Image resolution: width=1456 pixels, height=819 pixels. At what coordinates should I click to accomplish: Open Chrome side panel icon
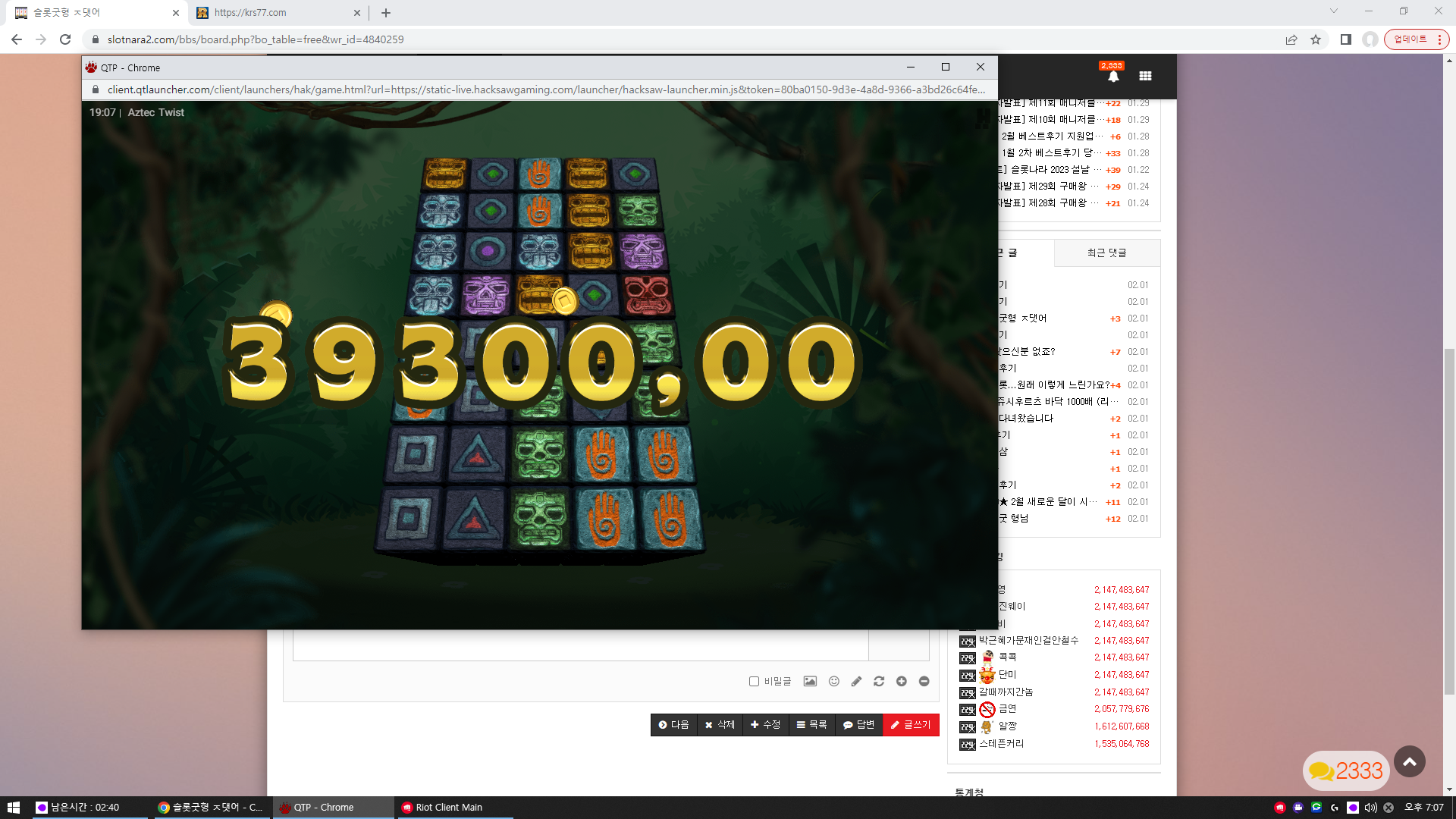1346,39
